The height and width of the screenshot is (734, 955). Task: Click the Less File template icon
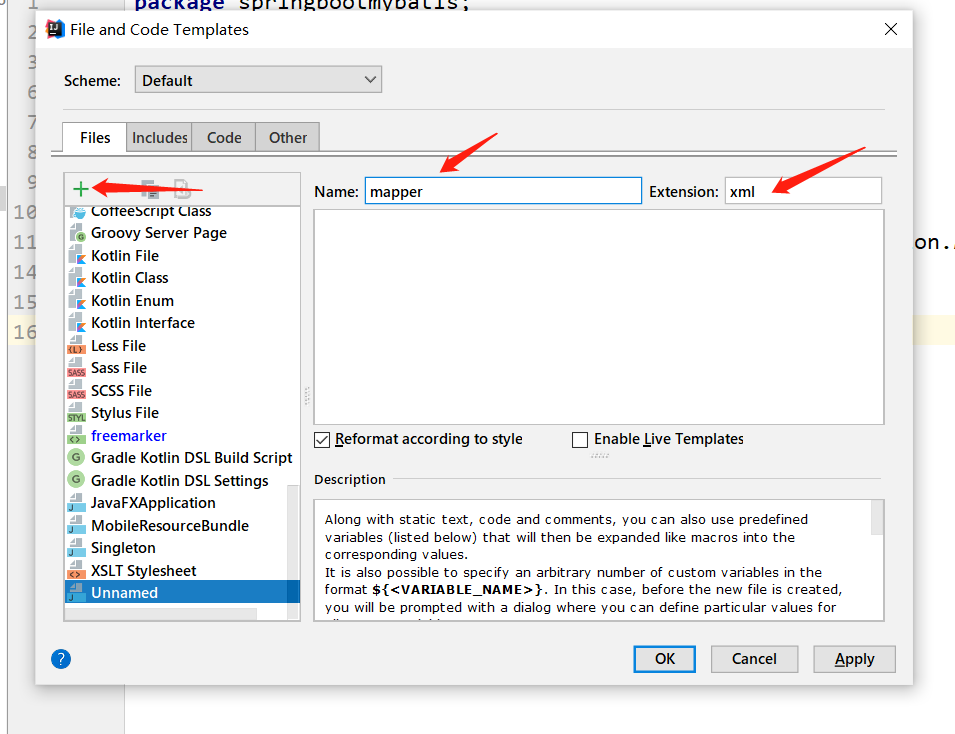point(76,346)
